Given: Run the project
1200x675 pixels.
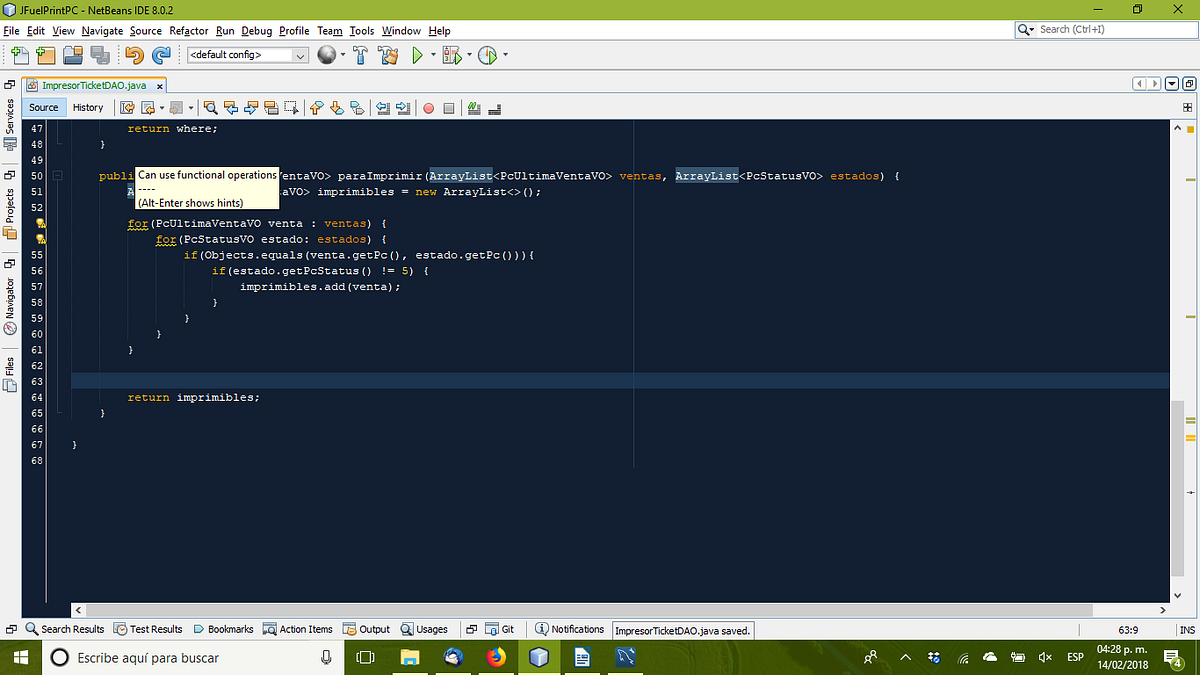Looking at the screenshot, I should click(418, 55).
